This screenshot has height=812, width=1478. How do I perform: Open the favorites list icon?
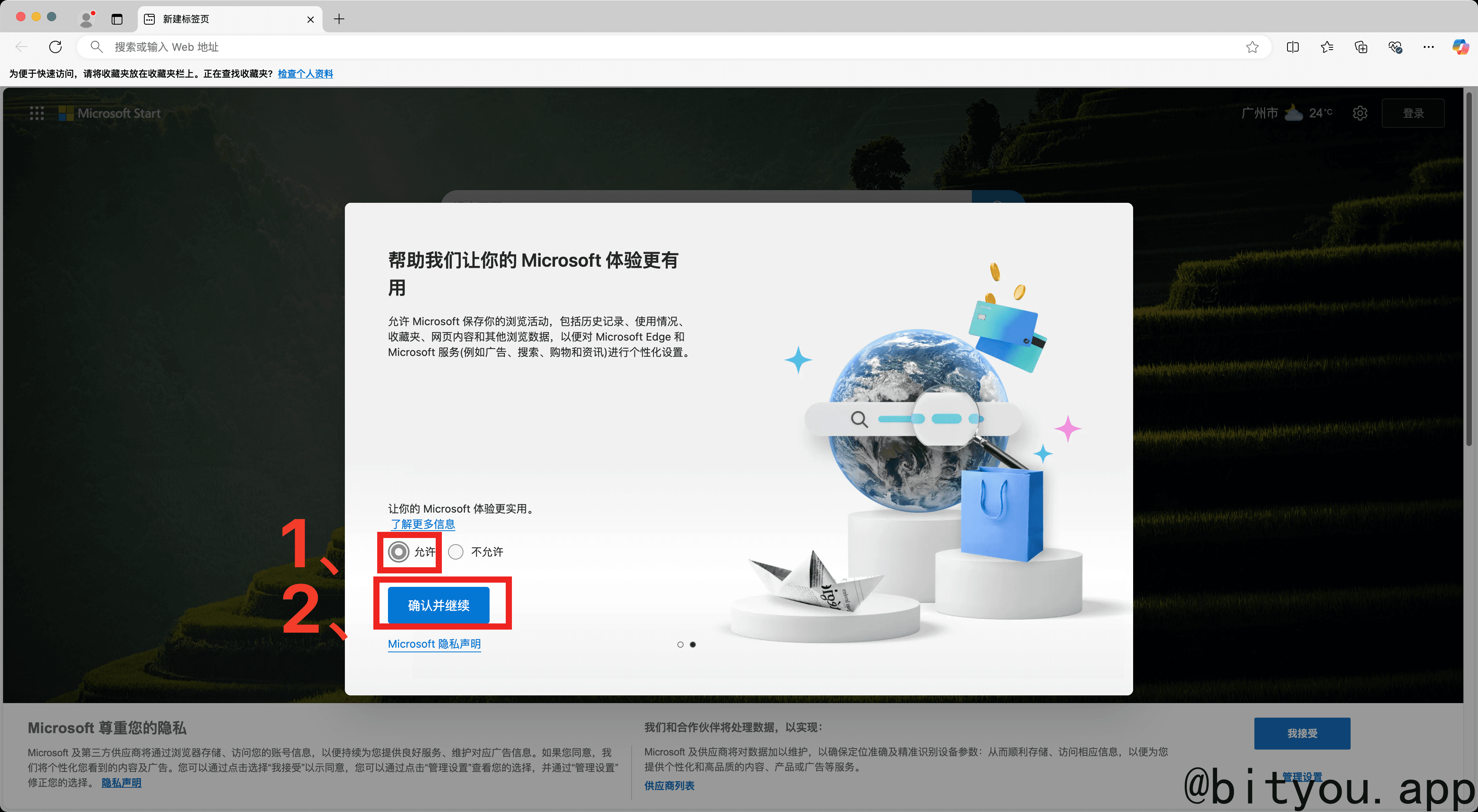pos(1327,47)
